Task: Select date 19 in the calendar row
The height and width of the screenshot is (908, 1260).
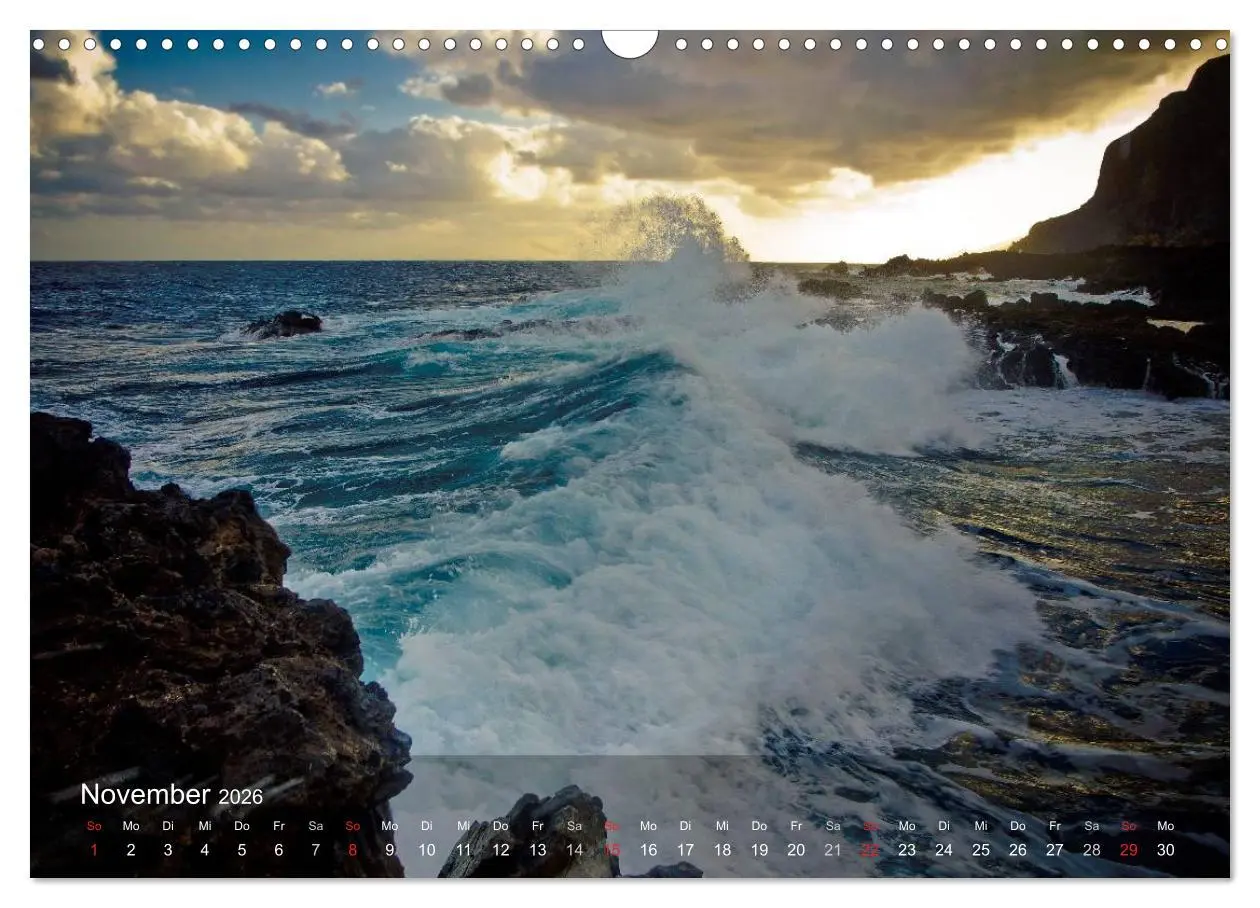Action: [760, 850]
